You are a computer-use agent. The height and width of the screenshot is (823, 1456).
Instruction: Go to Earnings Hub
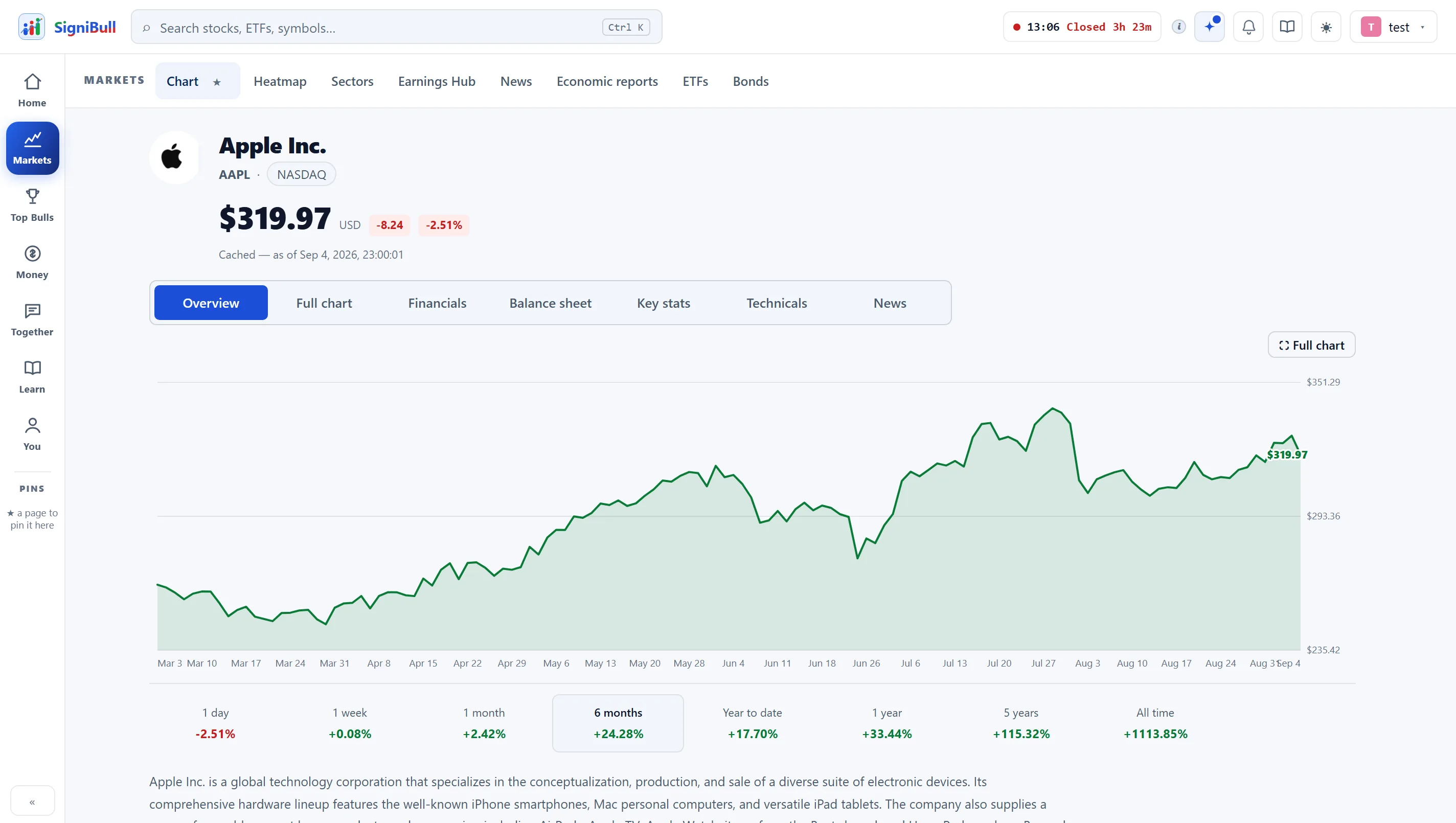coord(437,81)
